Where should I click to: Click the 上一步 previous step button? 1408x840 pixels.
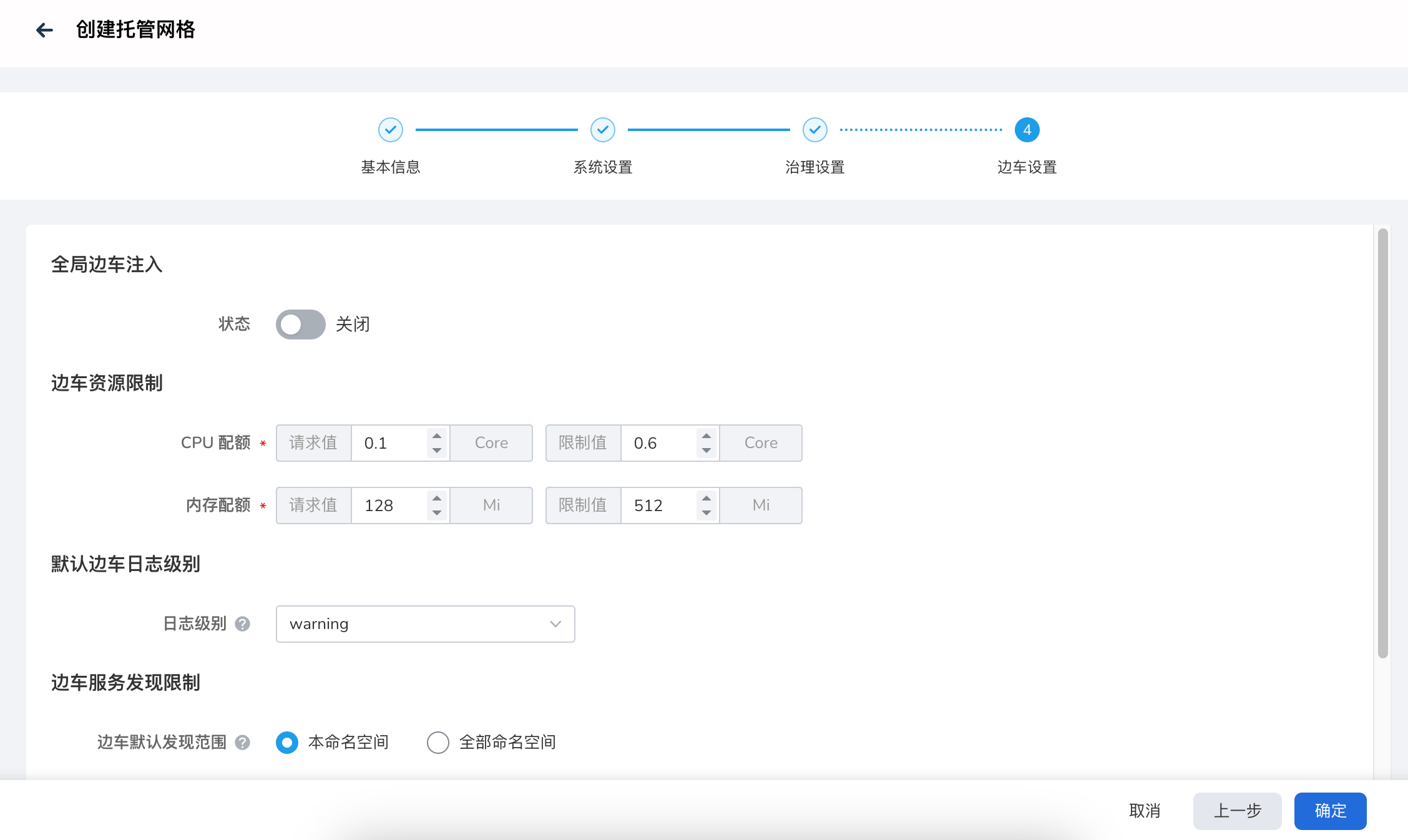coord(1238,811)
